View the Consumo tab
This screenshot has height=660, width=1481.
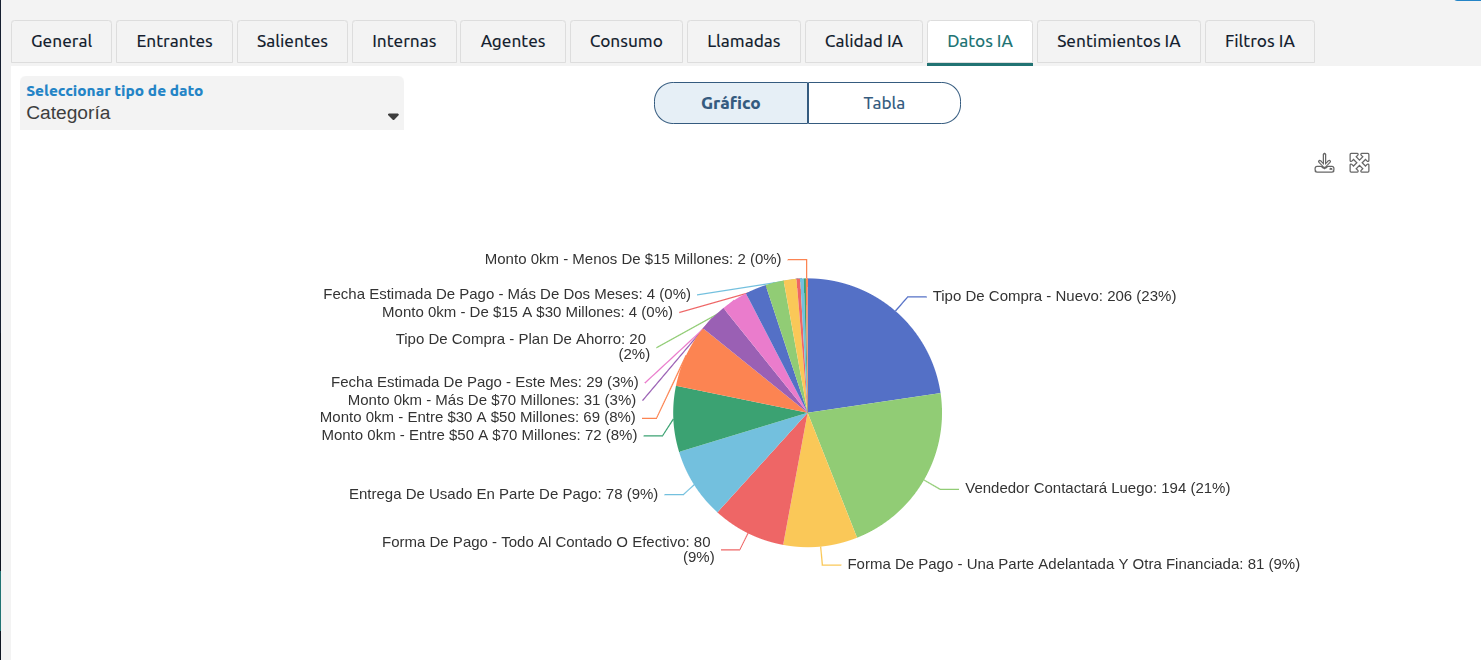pos(626,41)
